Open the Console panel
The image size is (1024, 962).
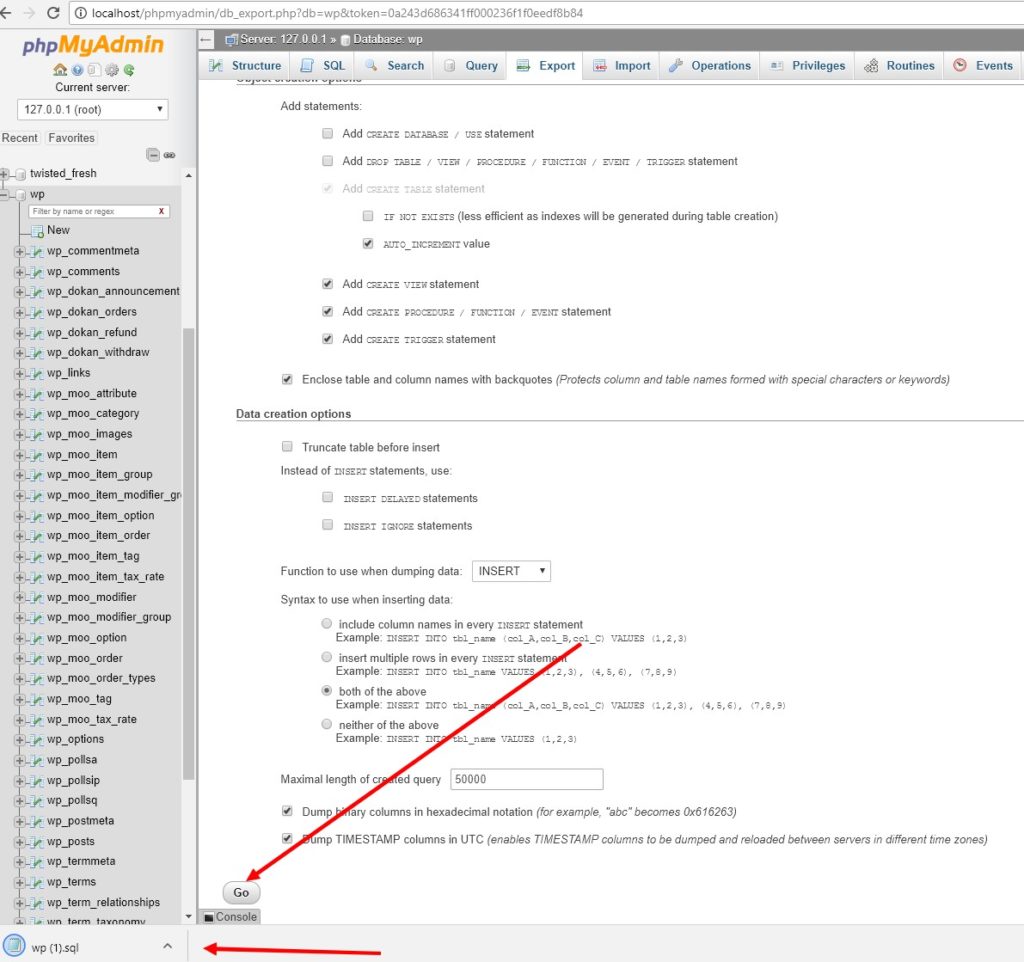(x=231, y=917)
